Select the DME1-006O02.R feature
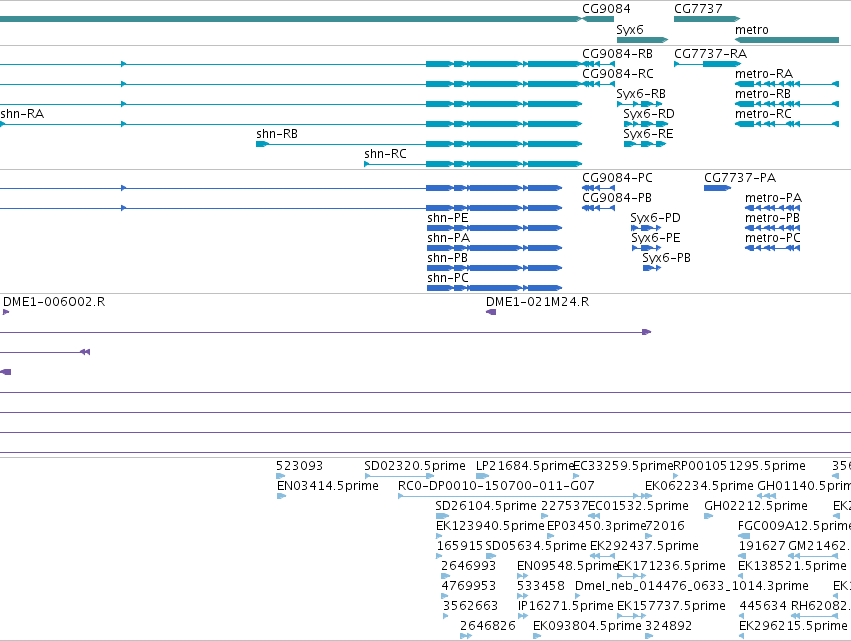The height and width of the screenshot is (641, 851). [x=6, y=312]
